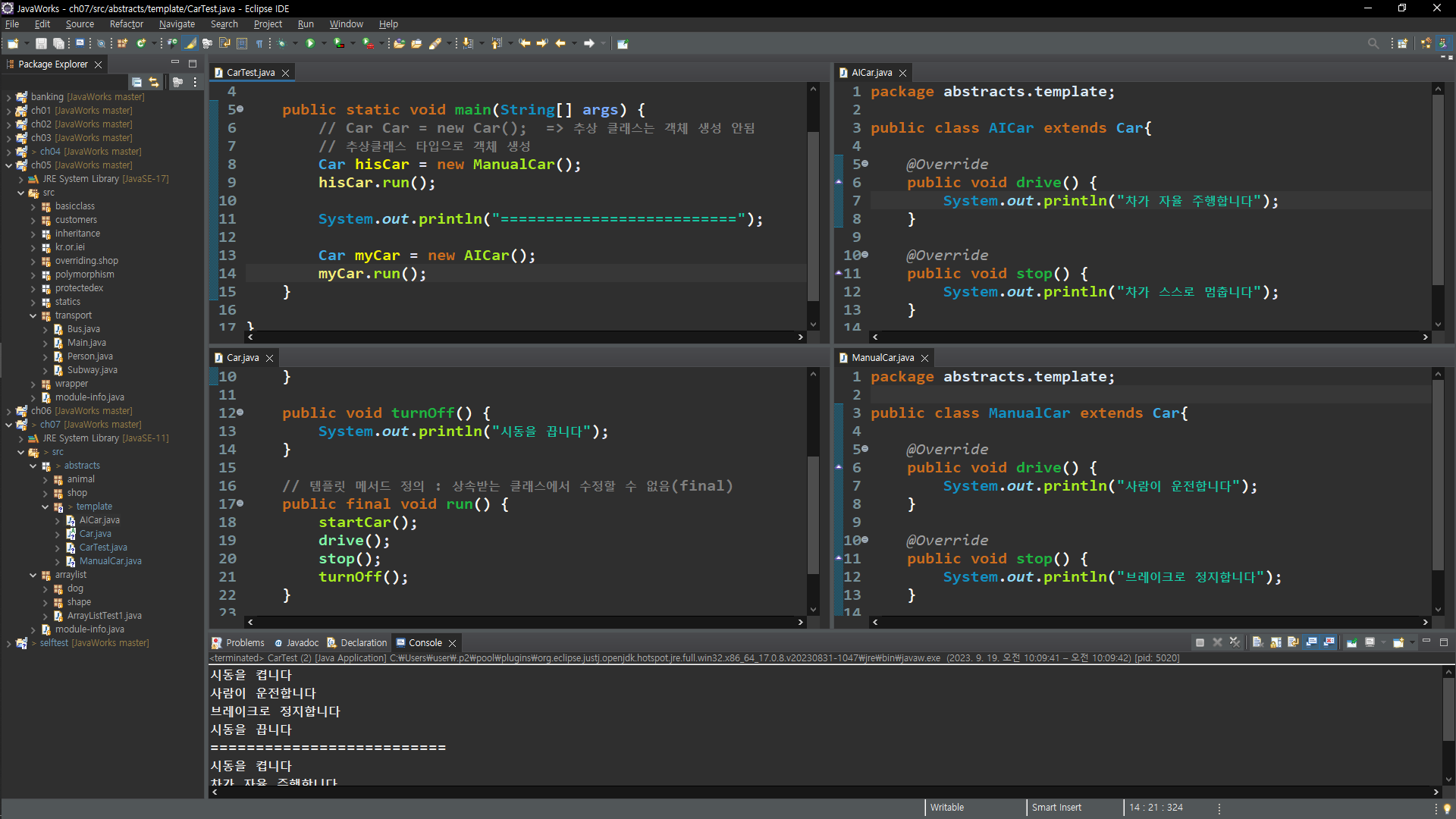
Task: Toggle Link with Editor in Package Explorer
Action: [154, 82]
